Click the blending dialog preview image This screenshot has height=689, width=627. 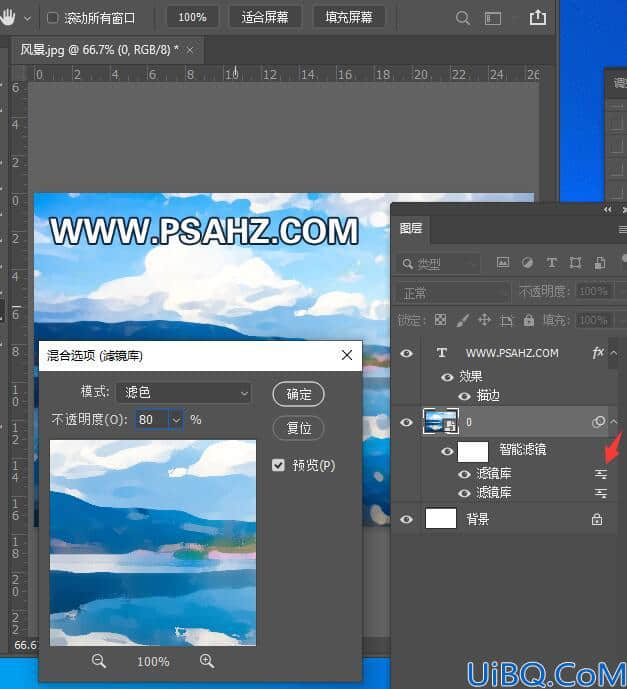click(x=153, y=543)
